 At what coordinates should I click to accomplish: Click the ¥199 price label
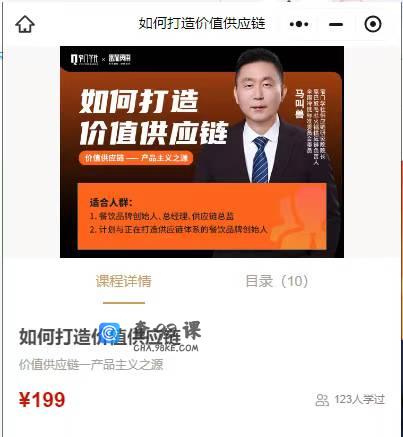[42, 400]
